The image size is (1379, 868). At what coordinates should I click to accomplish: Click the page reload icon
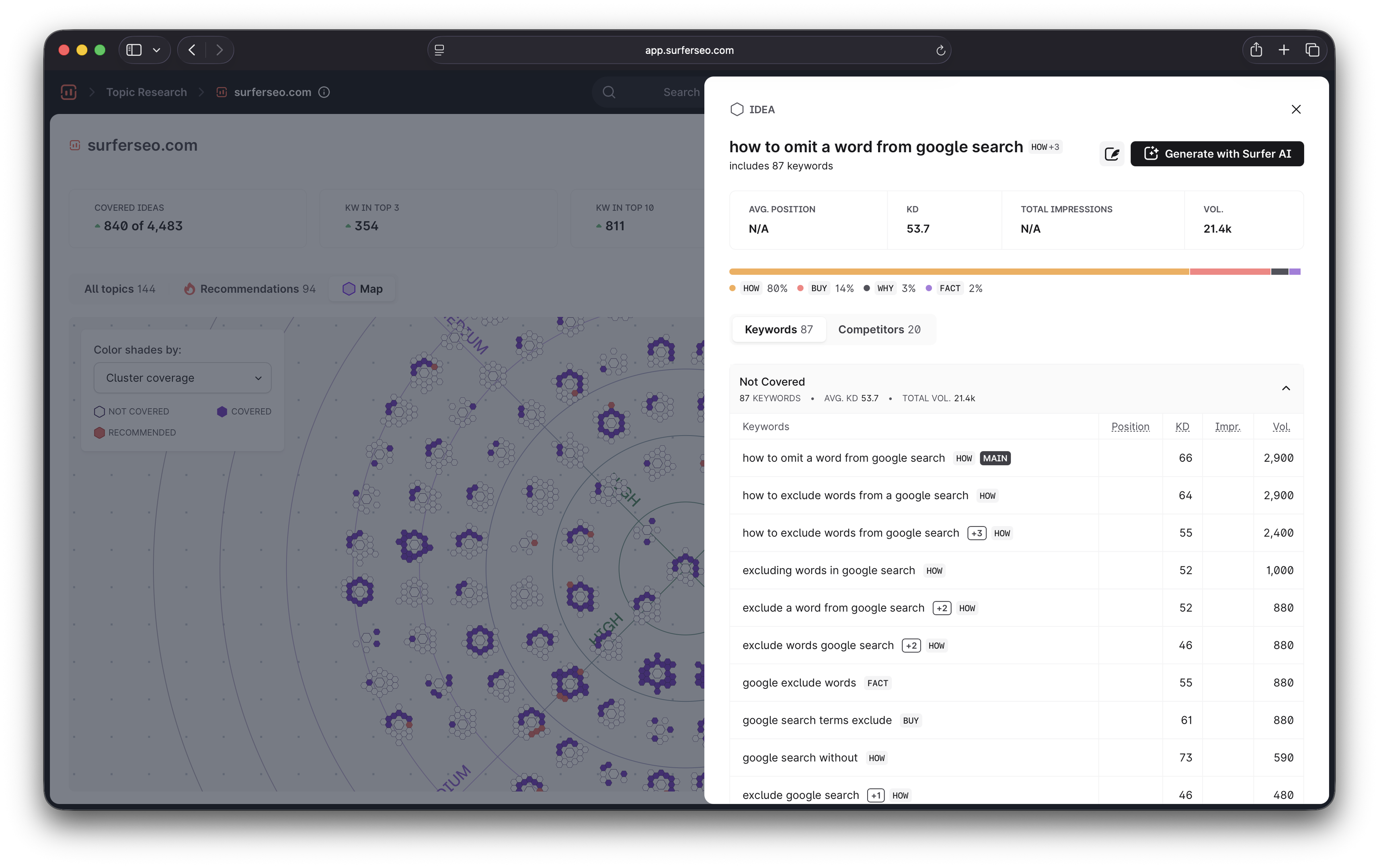[940, 50]
